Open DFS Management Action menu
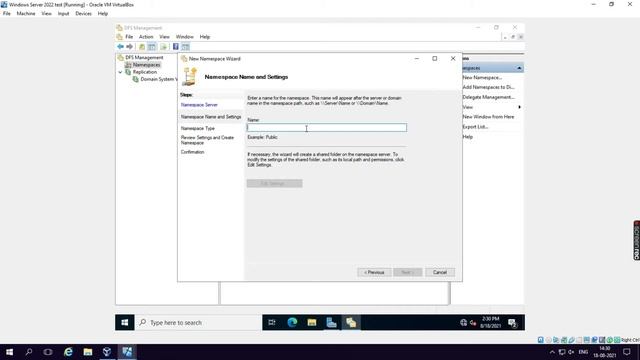The height and width of the screenshot is (360, 640). pos(146,37)
